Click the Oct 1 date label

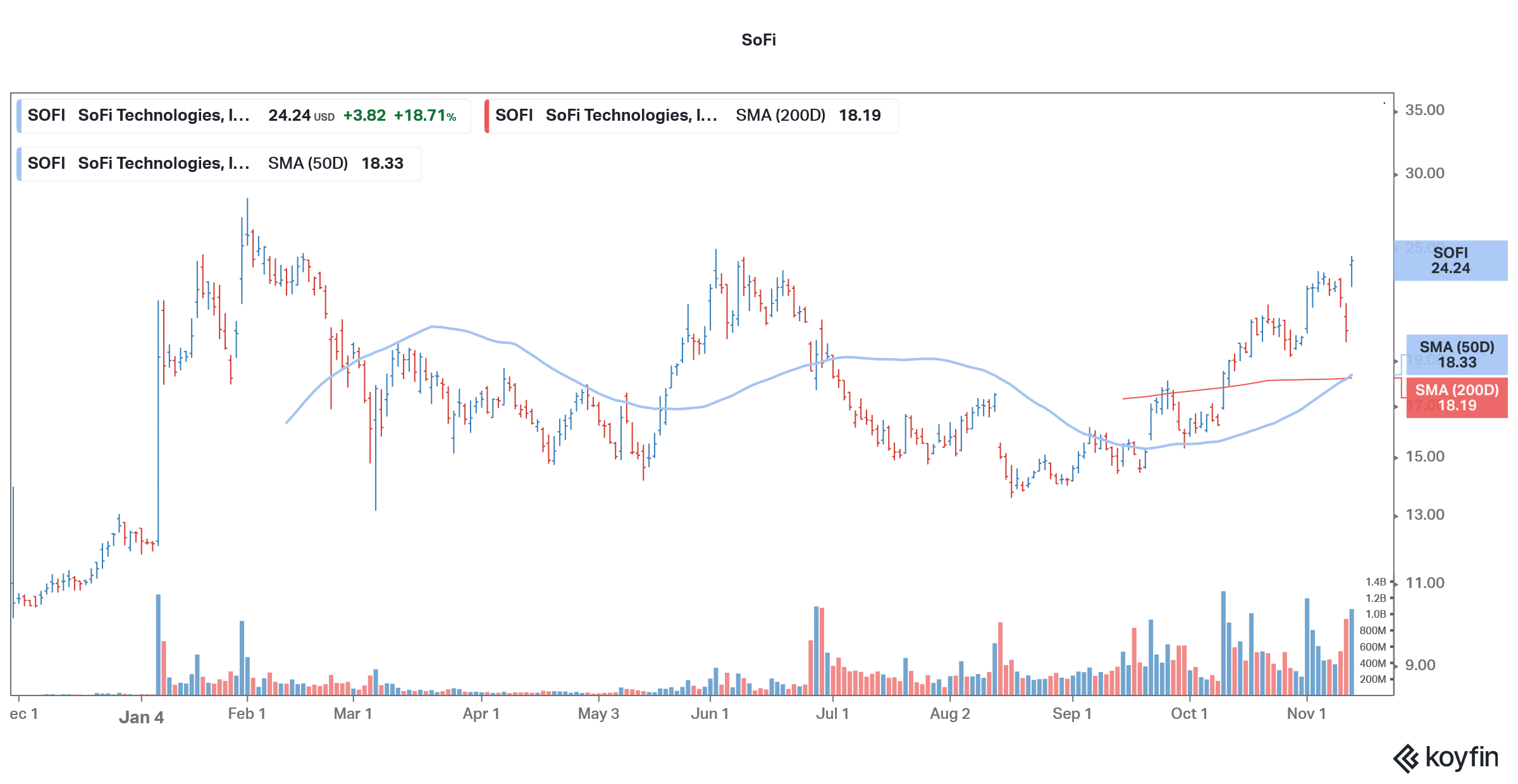1189,714
